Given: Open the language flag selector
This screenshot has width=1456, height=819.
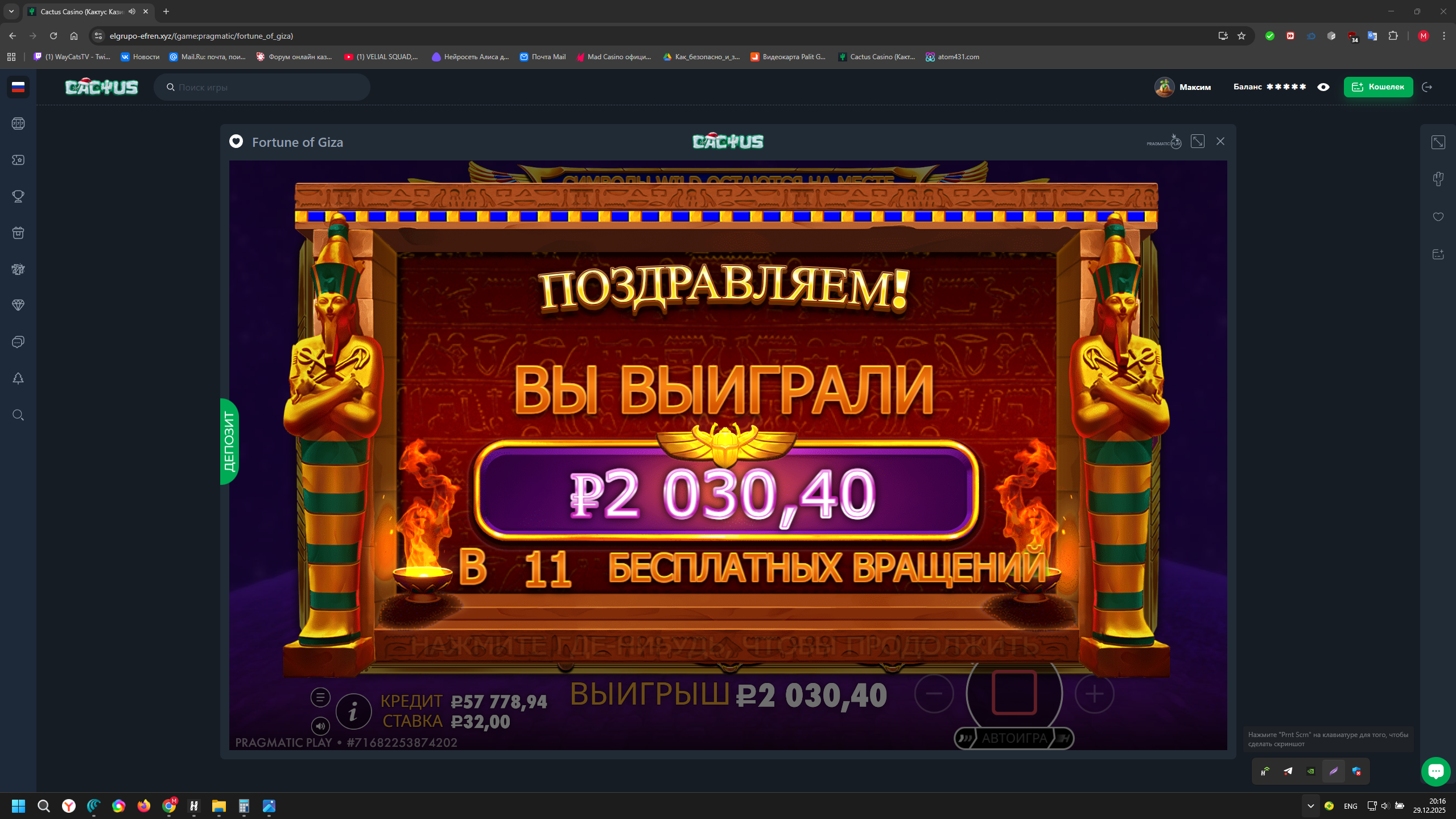Looking at the screenshot, I should pyautogui.click(x=18, y=87).
